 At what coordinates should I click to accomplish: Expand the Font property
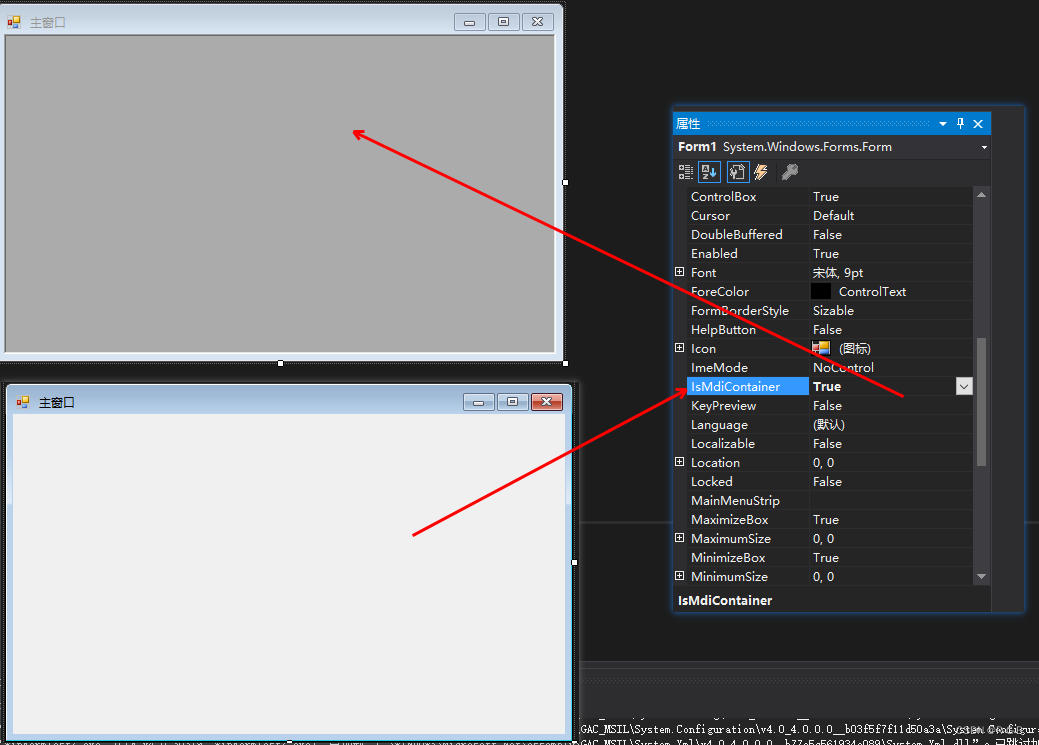pos(679,272)
